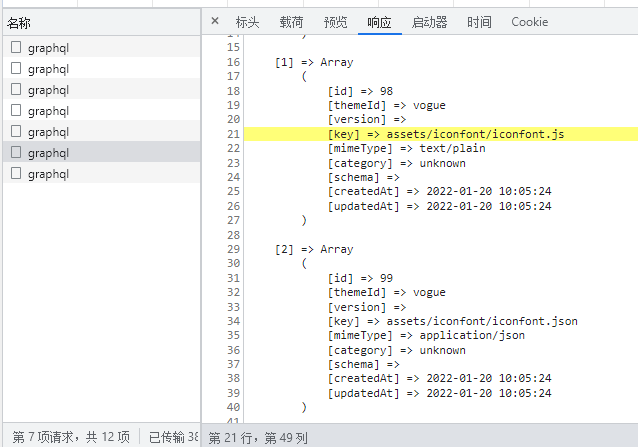This screenshot has width=638, height=447.
Task: Click the request count '第 7 项请求，共 12 项'
Action: [x=71, y=437]
